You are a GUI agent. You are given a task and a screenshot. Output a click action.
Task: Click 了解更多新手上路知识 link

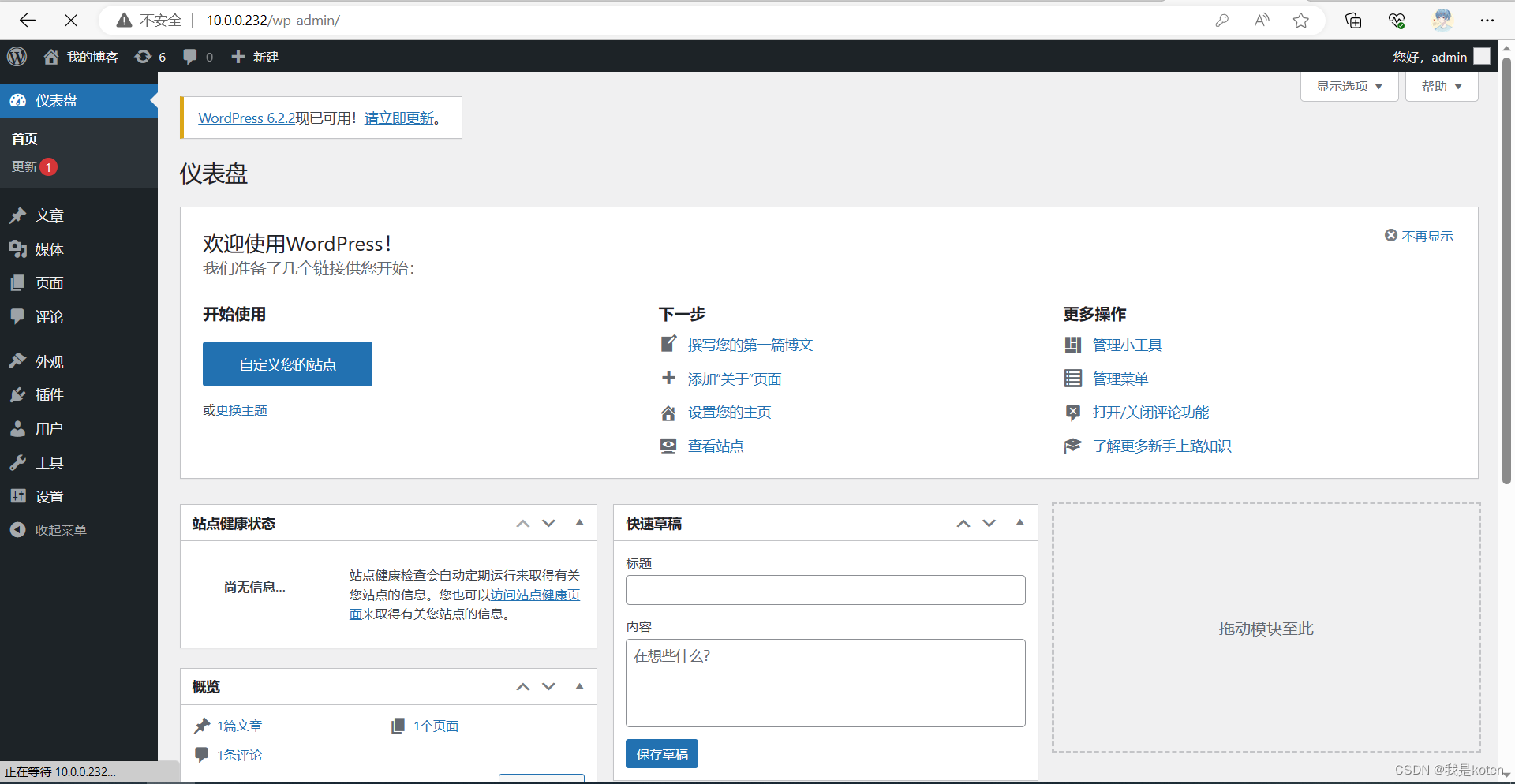tap(1162, 446)
